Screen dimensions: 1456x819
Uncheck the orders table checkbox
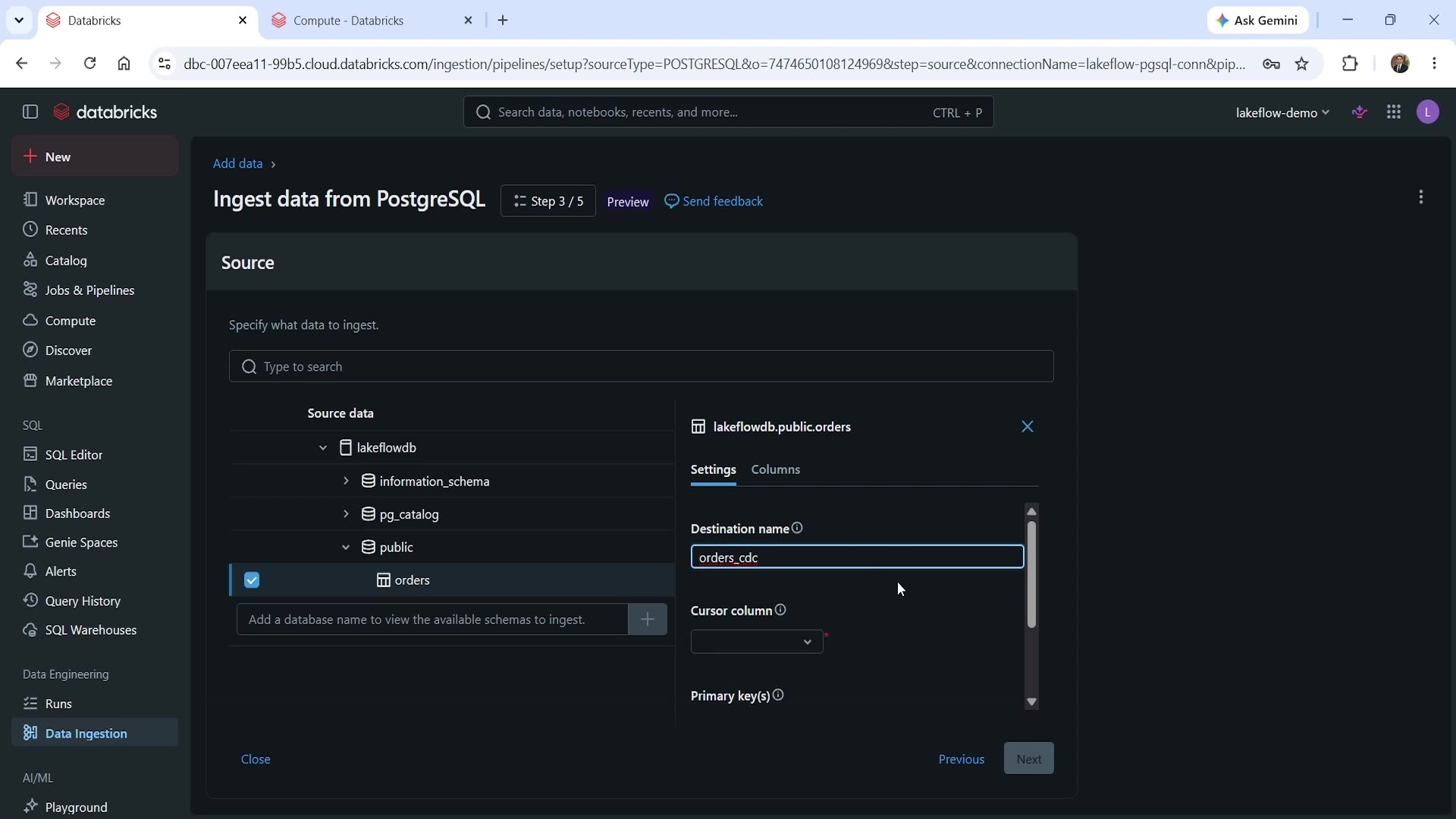[252, 580]
